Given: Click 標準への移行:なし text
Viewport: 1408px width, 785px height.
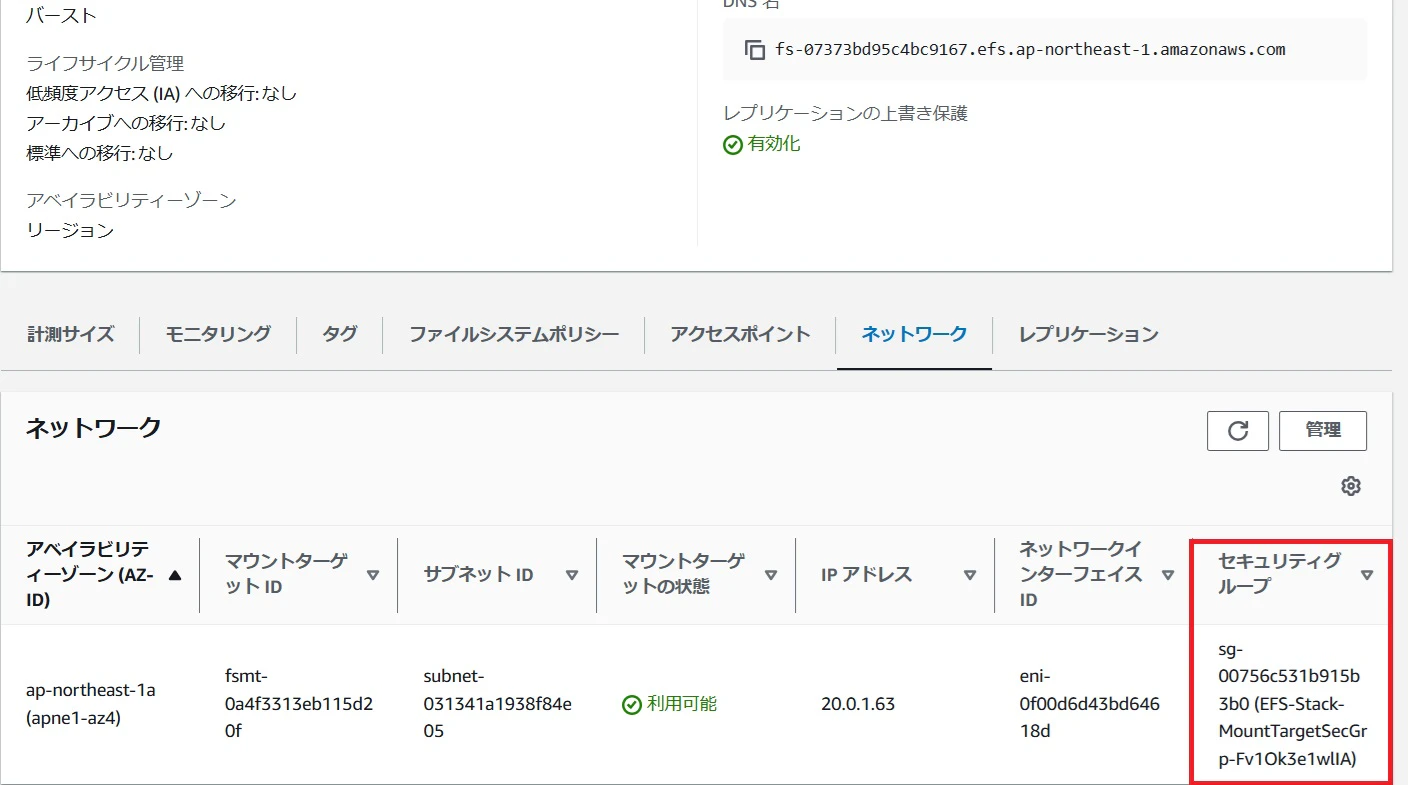Looking at the screenshot, I should pyautogui.click(x=100, y=154).
